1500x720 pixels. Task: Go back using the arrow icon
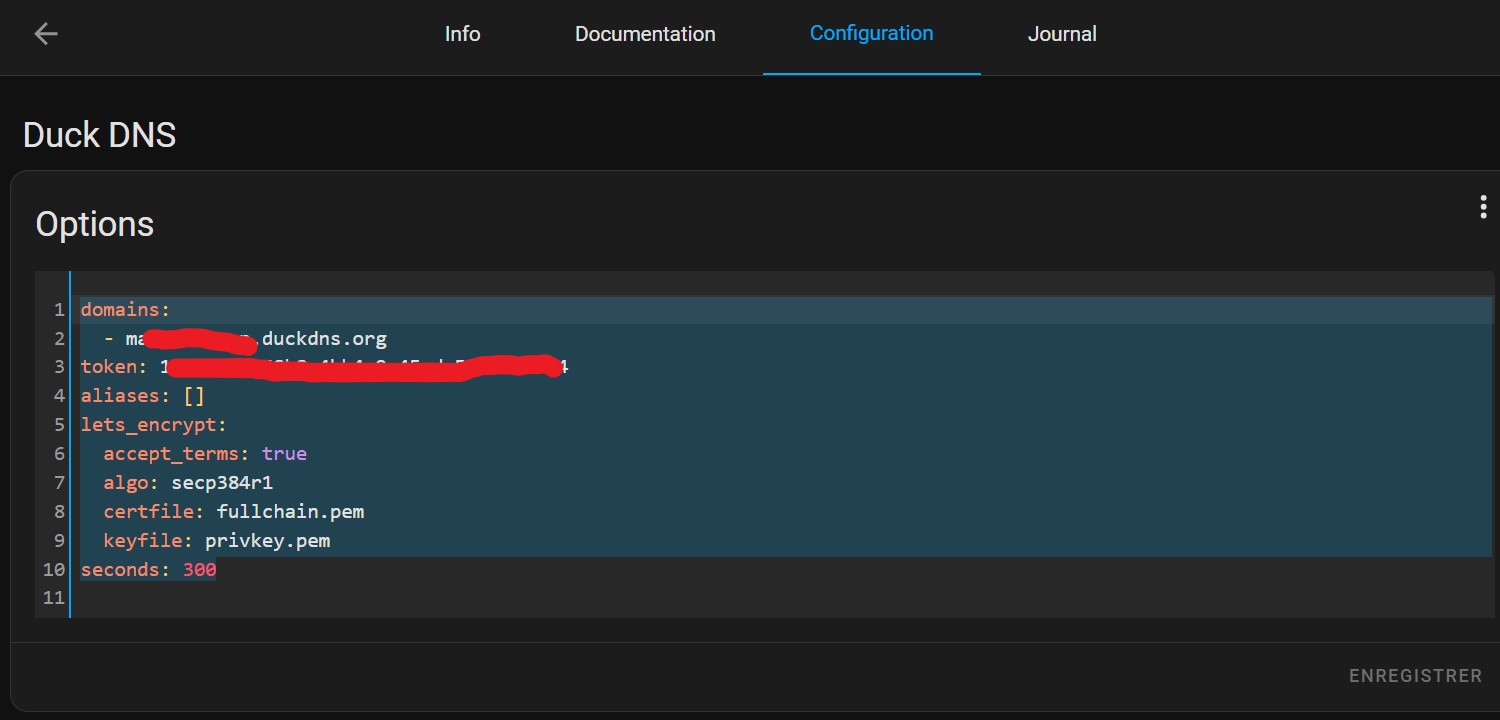pos(46,34)
